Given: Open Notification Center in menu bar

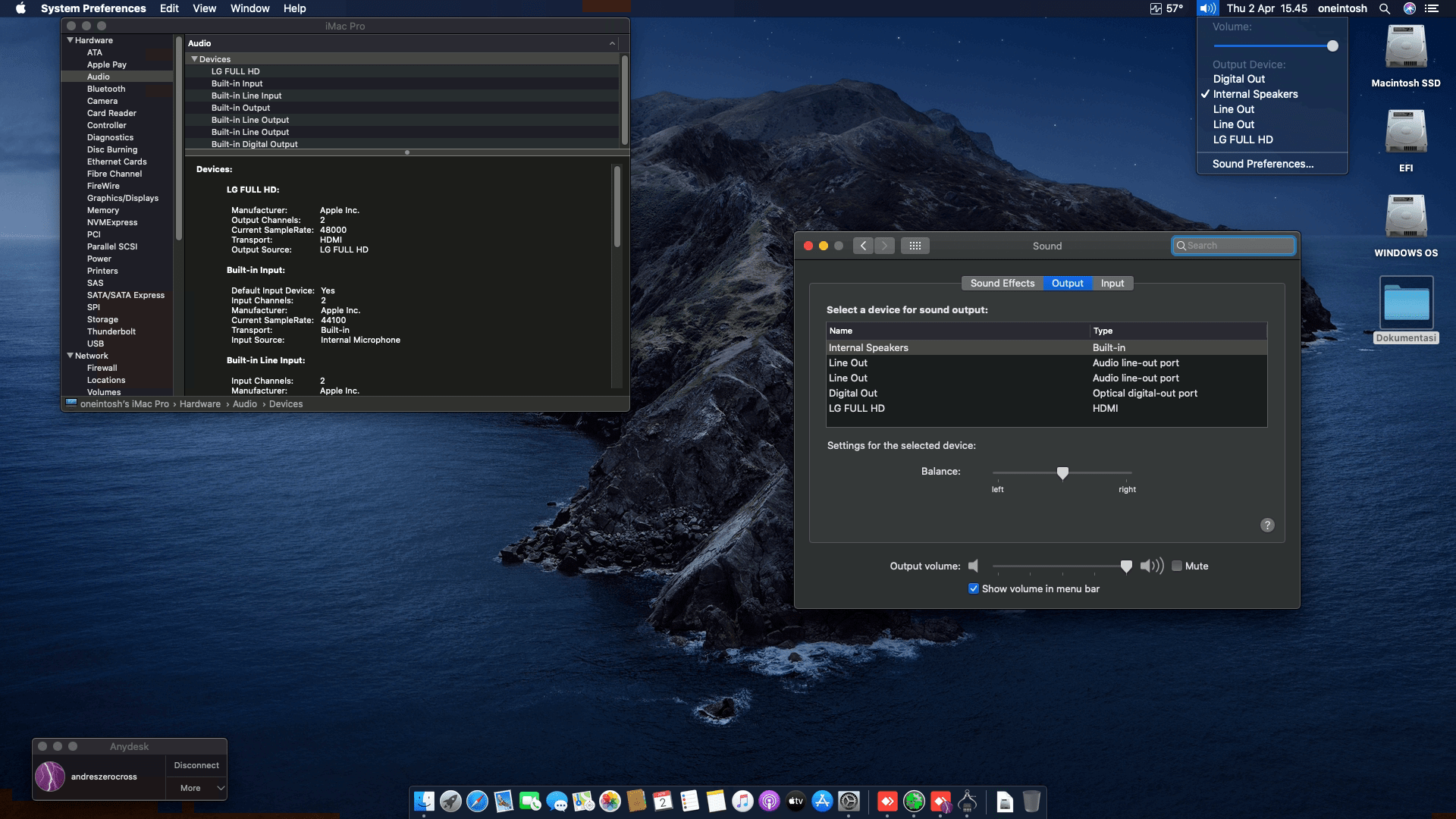Looking at the screenshot, I should pos(1432,8).
